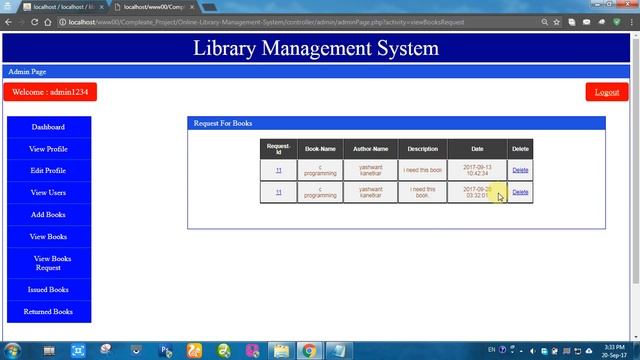The width and height of the screenshot is (640, 360).
Task: Click the taskbar clock showing 3:33 PM
Action: pyautogui.click(x=614, y=351)
